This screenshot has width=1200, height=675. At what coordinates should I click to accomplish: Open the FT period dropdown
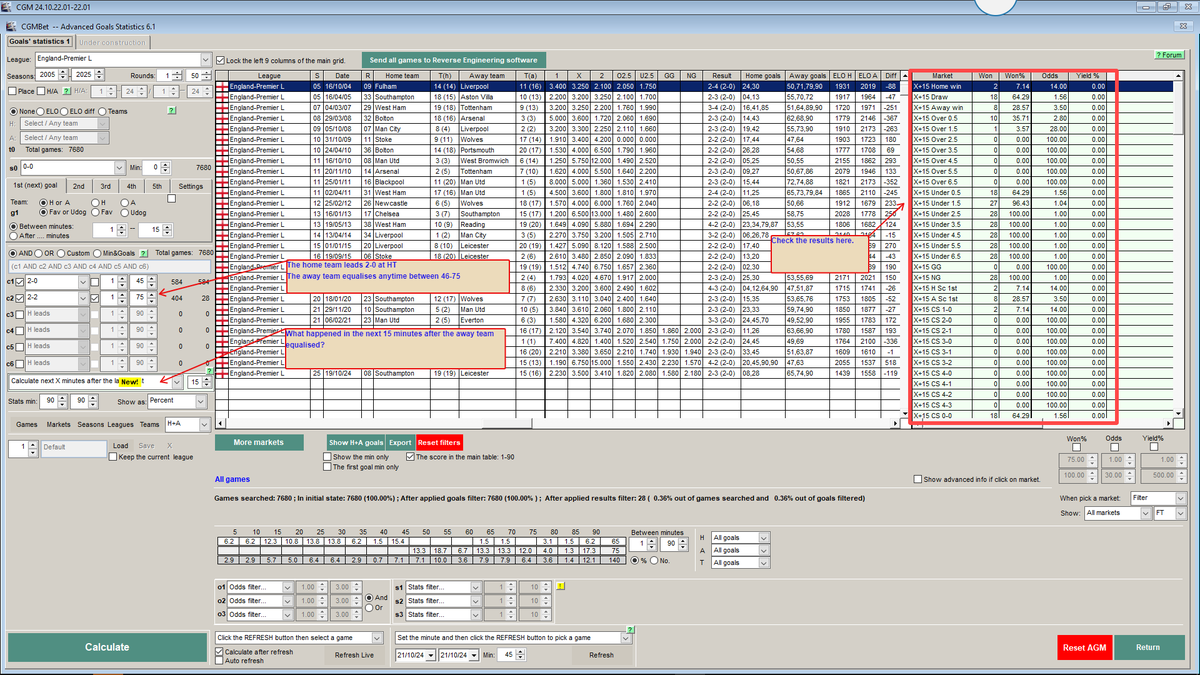click(x=1179, y=513)
